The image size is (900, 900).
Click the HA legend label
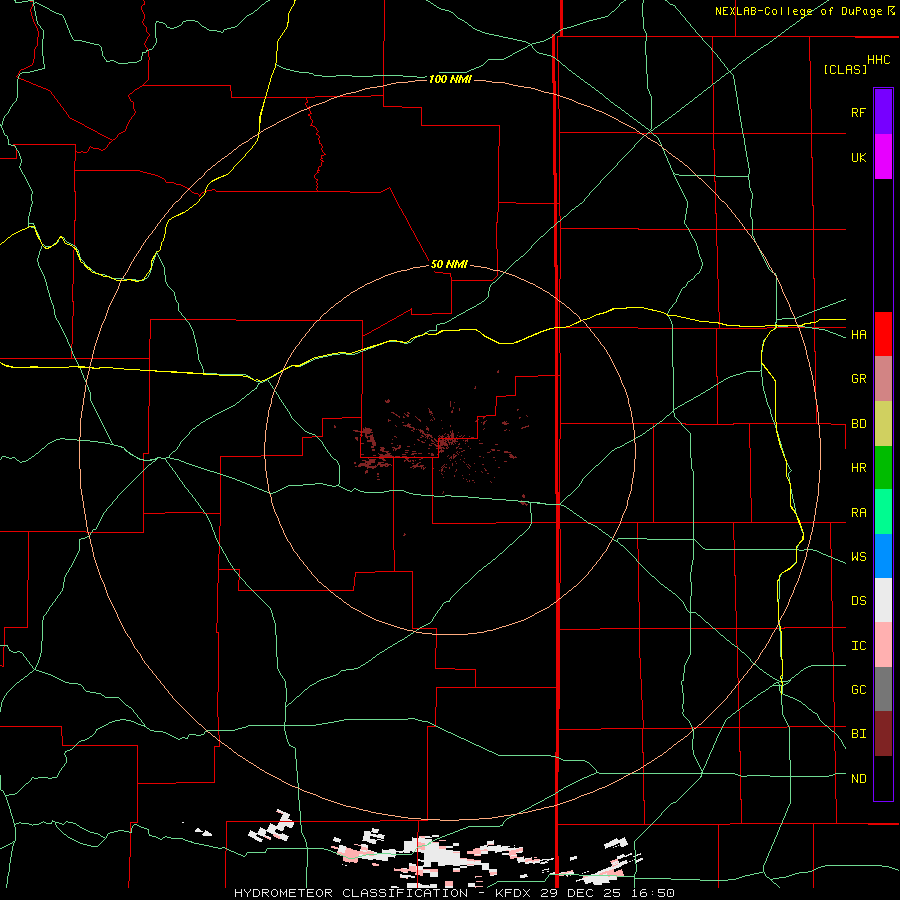(x=858, y=335)
